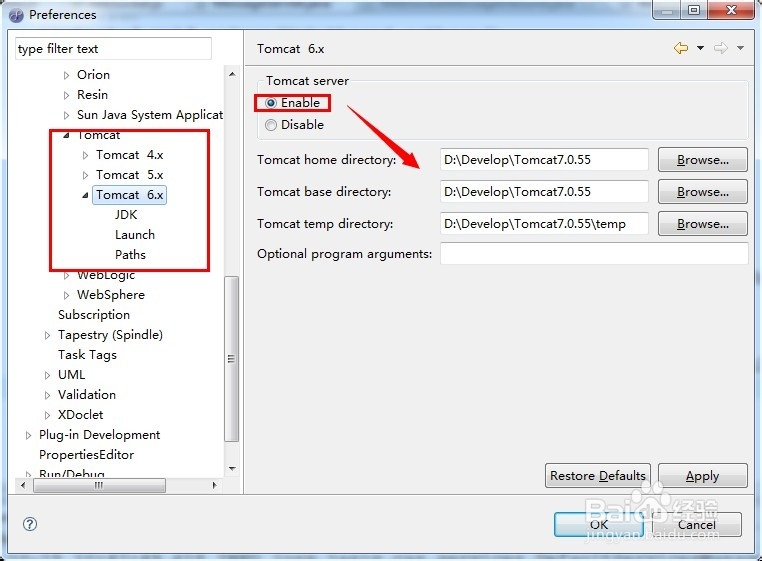Expand the Tomcat 5.x node

pyautogui.click(x=86, y=175)
